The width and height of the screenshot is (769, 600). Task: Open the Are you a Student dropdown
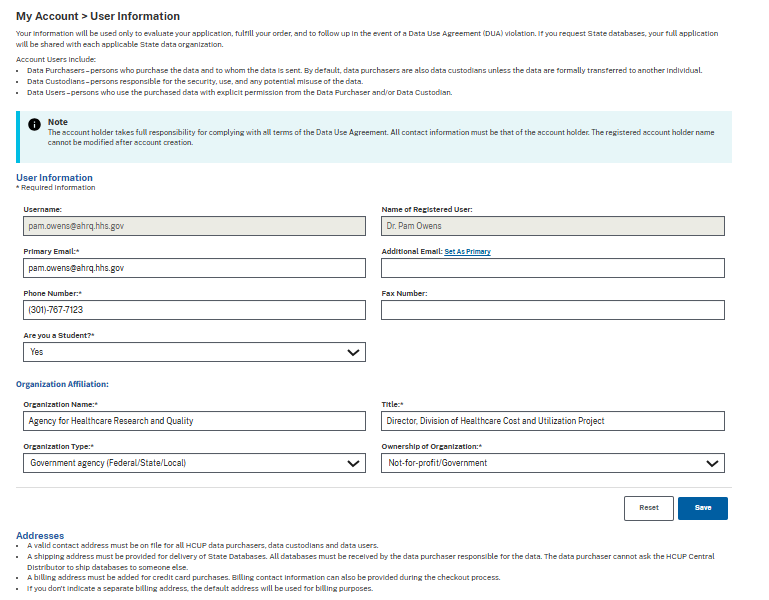coord(194,352)
